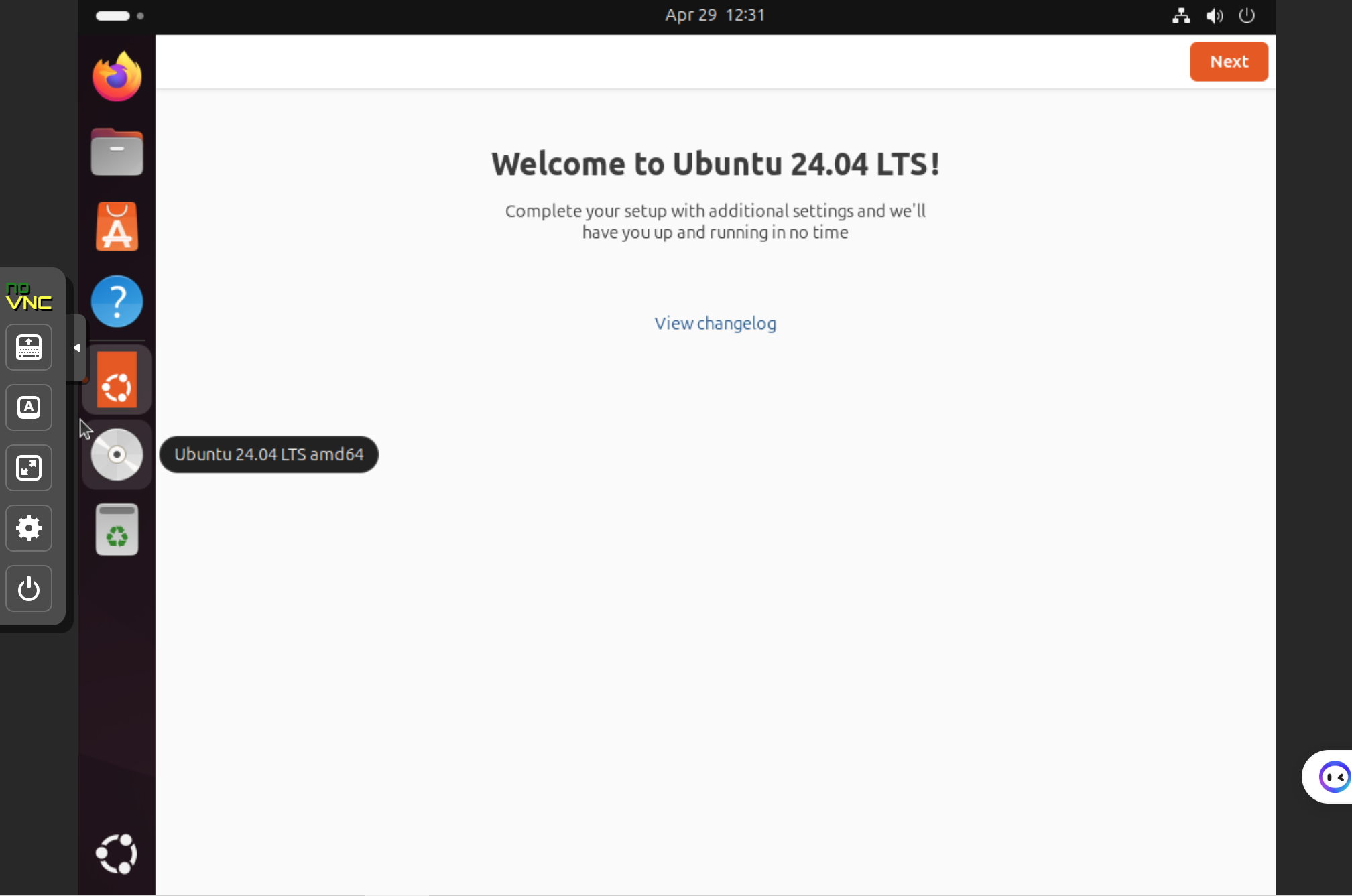
Task: Collapse the noVNC control bar handle
Action: click(x=78, y=348)
